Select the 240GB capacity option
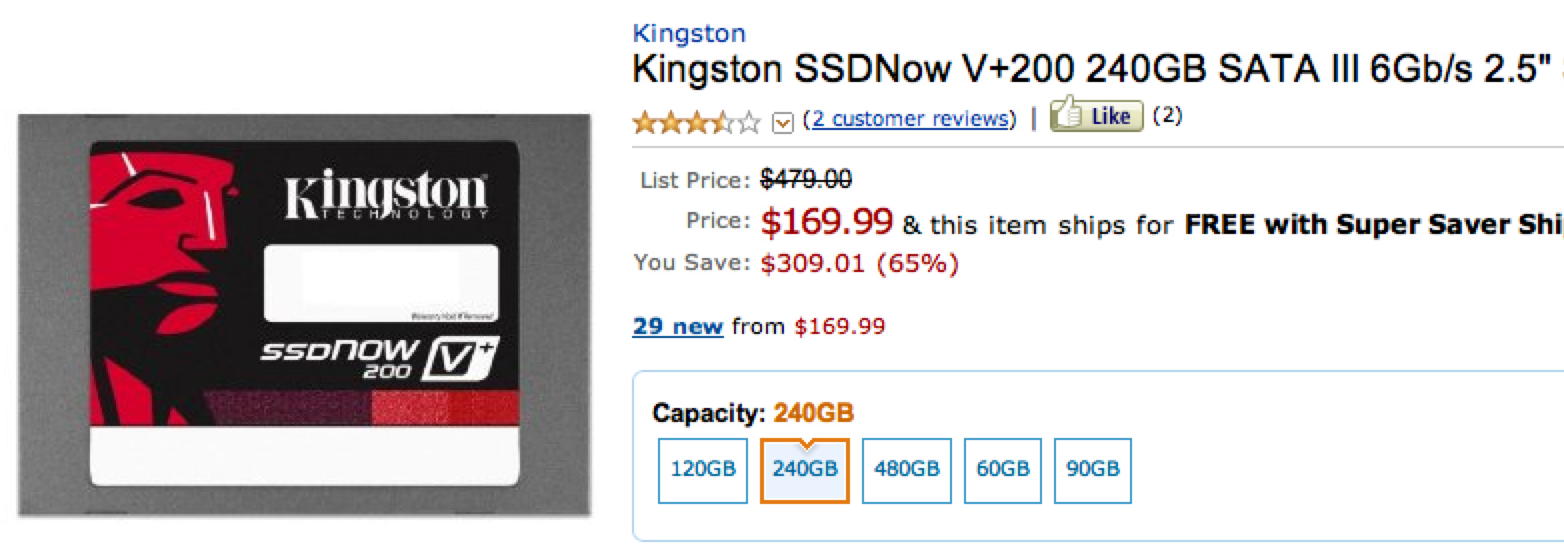Screen dimensions: 1564x548 click(x=805, y=470)
